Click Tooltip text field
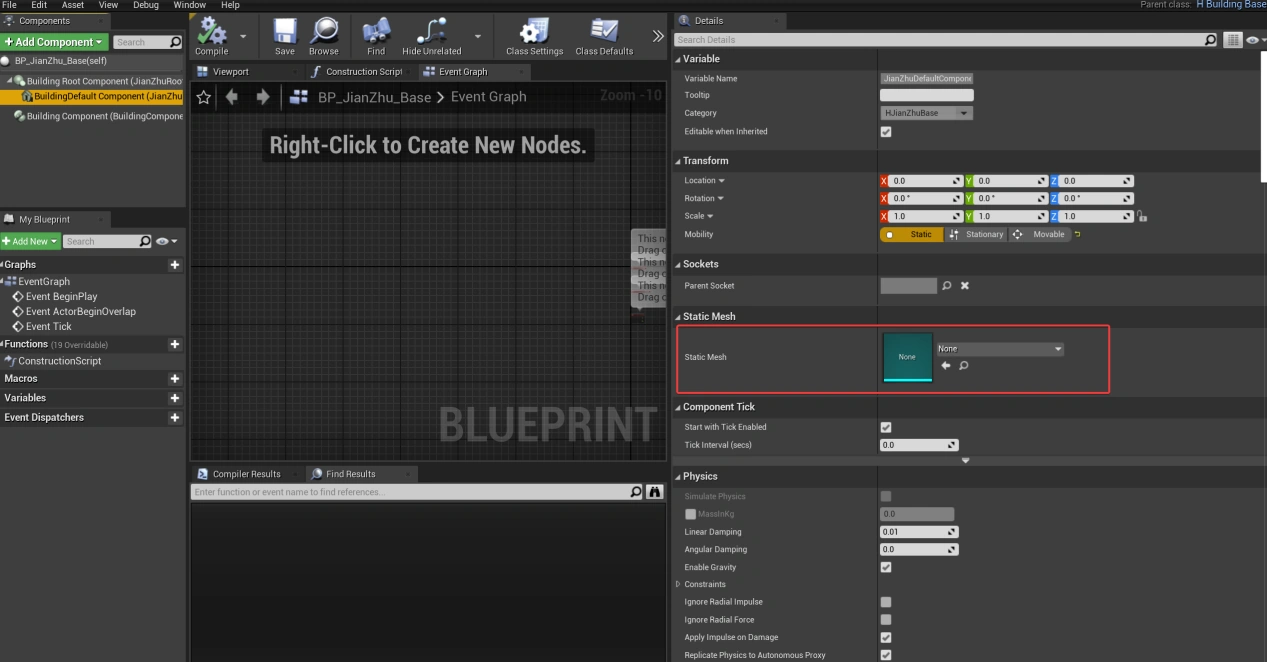This screenshot has height=662, width=1267. coord(926,95)
